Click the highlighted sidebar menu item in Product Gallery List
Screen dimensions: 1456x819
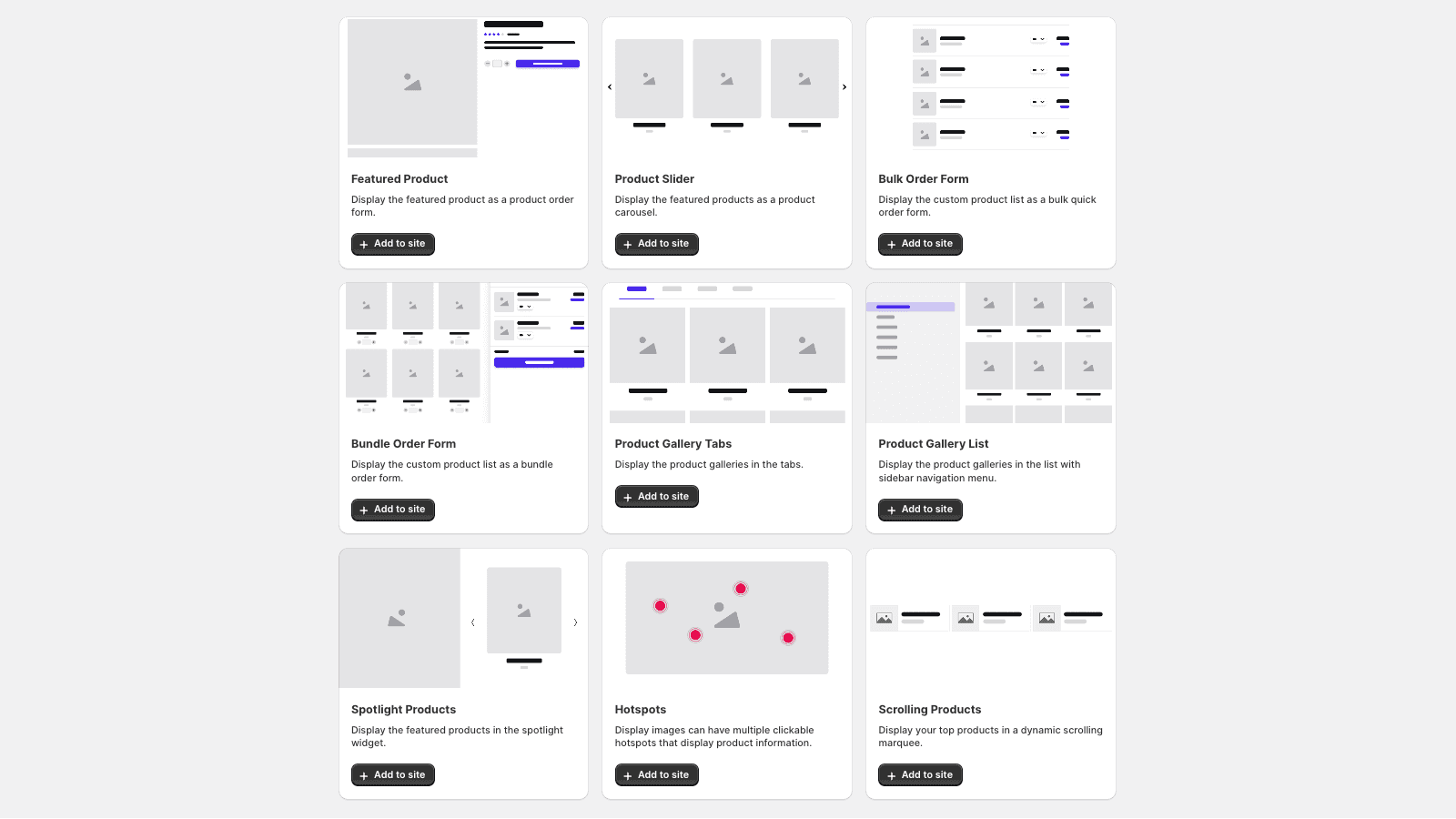point(910,307)
